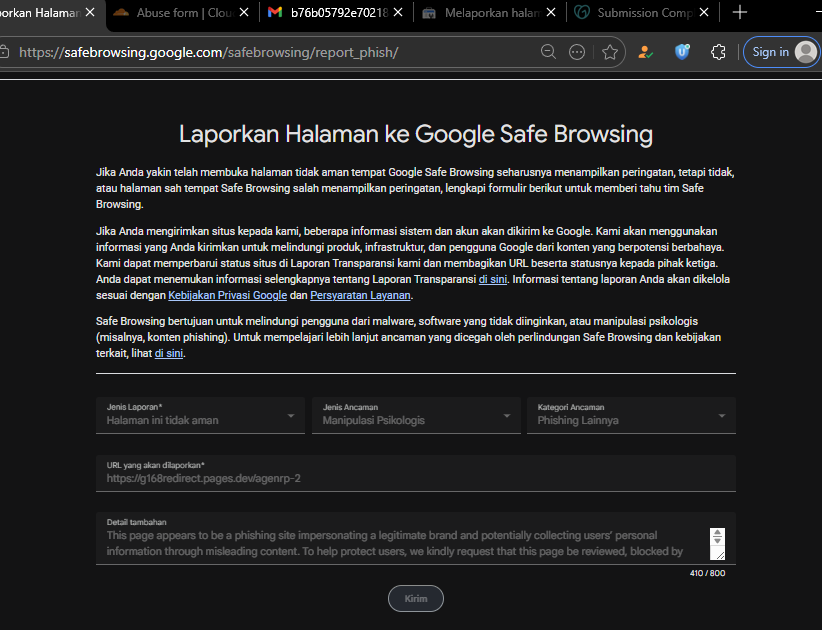Open the Laporan Transparansi 'di sini' link
The height and width of the screenshot is (630, 822).
(x=493, y=279)
